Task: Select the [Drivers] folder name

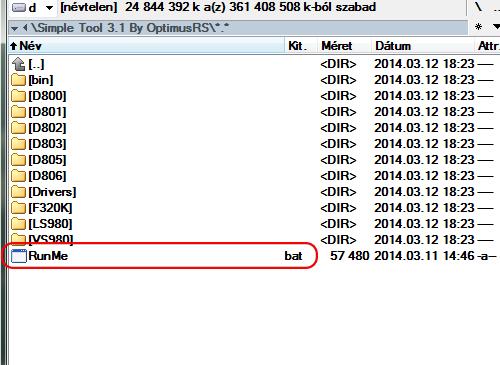Action: pyautogui.click(x=52, y=192)
